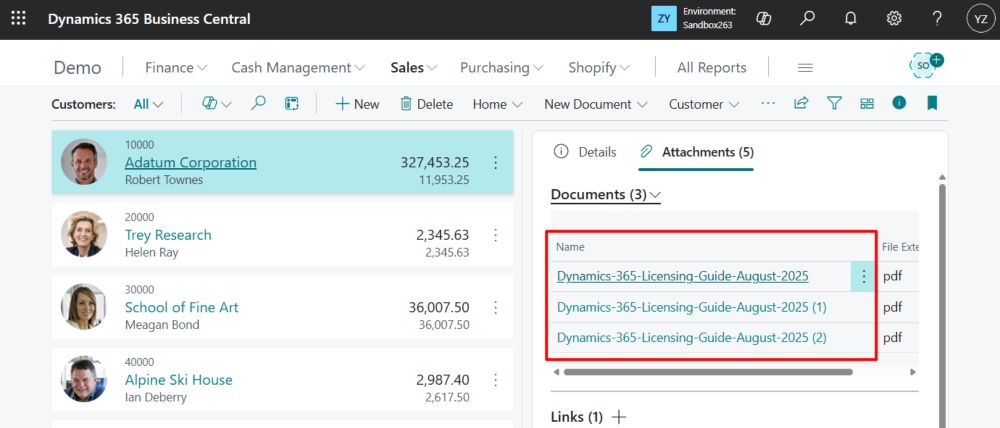Open Alpine Ski House customer
The height and width of the screenshot is (428, 1000).
point(179,380)
